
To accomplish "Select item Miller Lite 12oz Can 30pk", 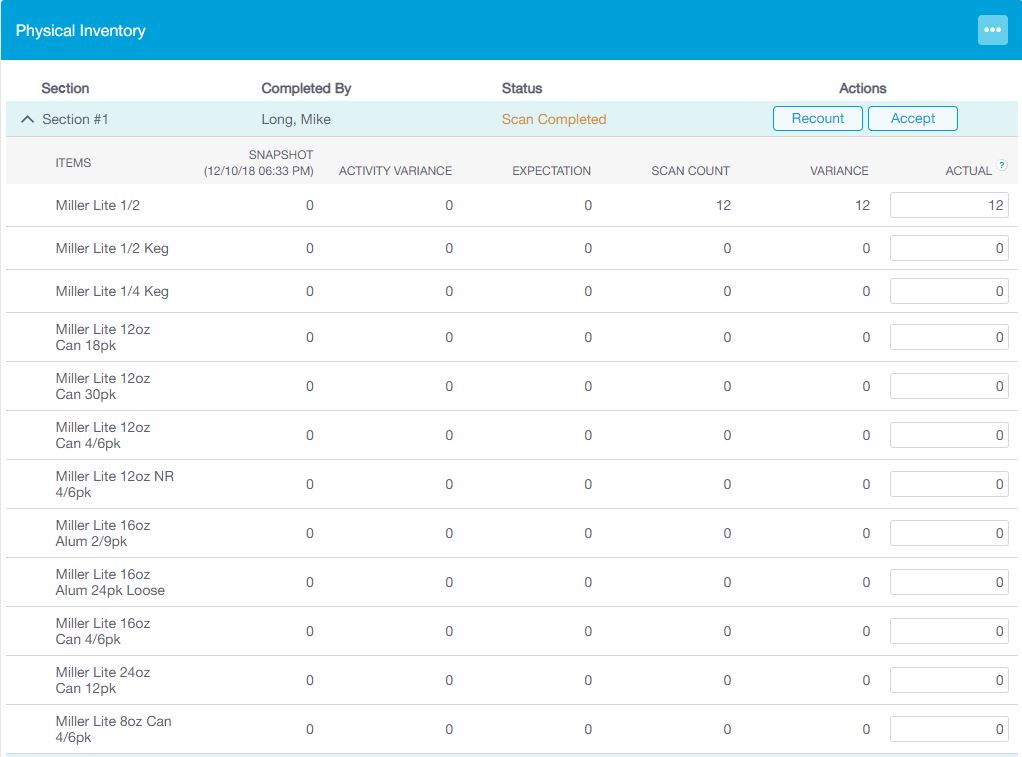I will point(103,386).
